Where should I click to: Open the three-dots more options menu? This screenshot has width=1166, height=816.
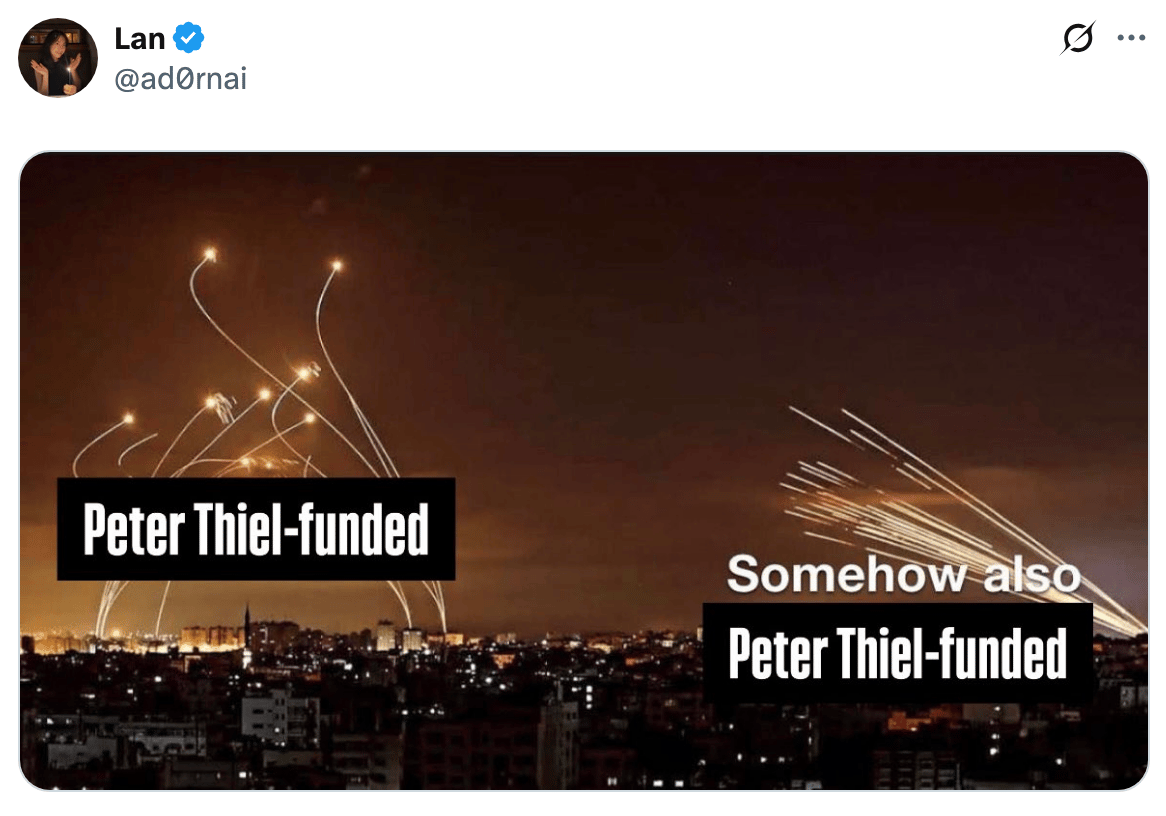[1131, 38]
